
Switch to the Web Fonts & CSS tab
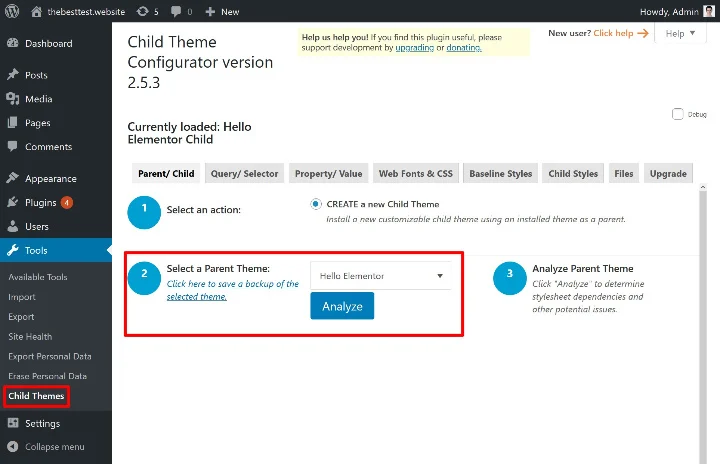[415, 173]
